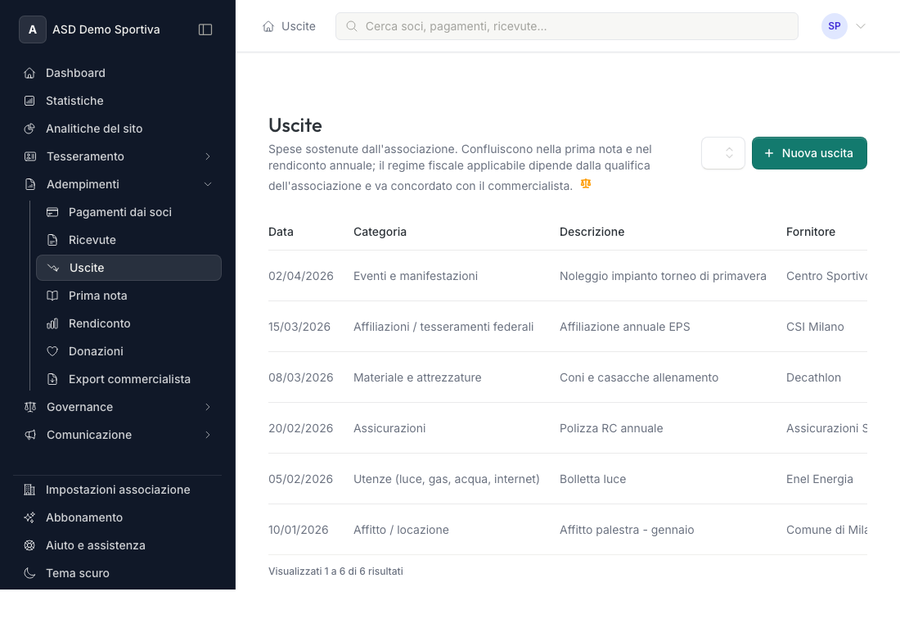Image resolution: width=900 pixels, height=637 pixels.
Task: Click 'Polizza RC annuale' cell
Action: click(x=611, y=429)
